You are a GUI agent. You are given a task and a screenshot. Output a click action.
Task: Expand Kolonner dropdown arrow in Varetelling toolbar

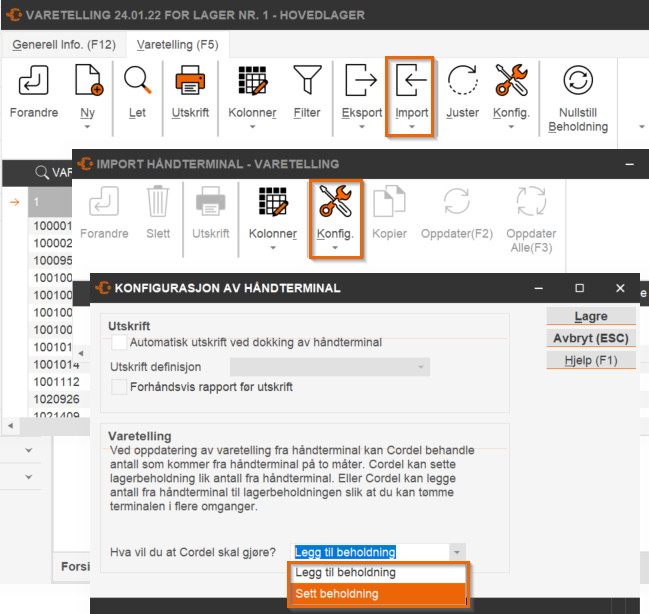[252, 127]
